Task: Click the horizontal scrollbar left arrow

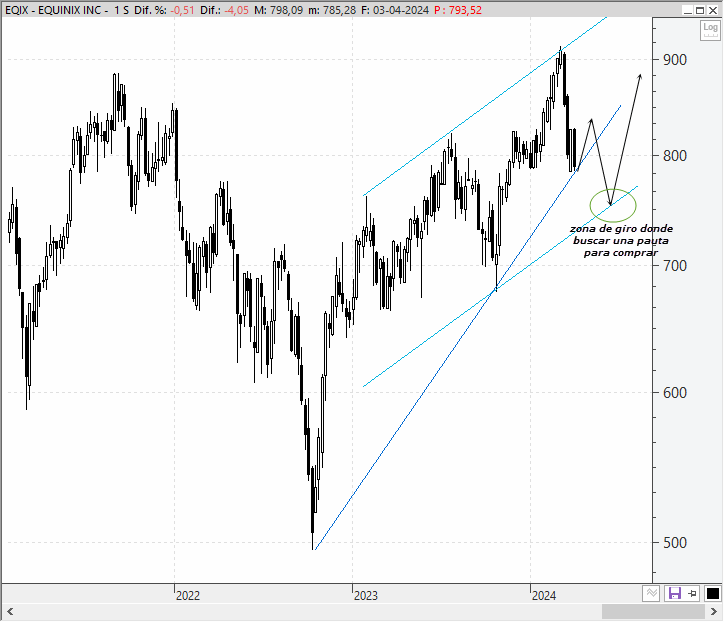Action: click(x=10, y=612)
